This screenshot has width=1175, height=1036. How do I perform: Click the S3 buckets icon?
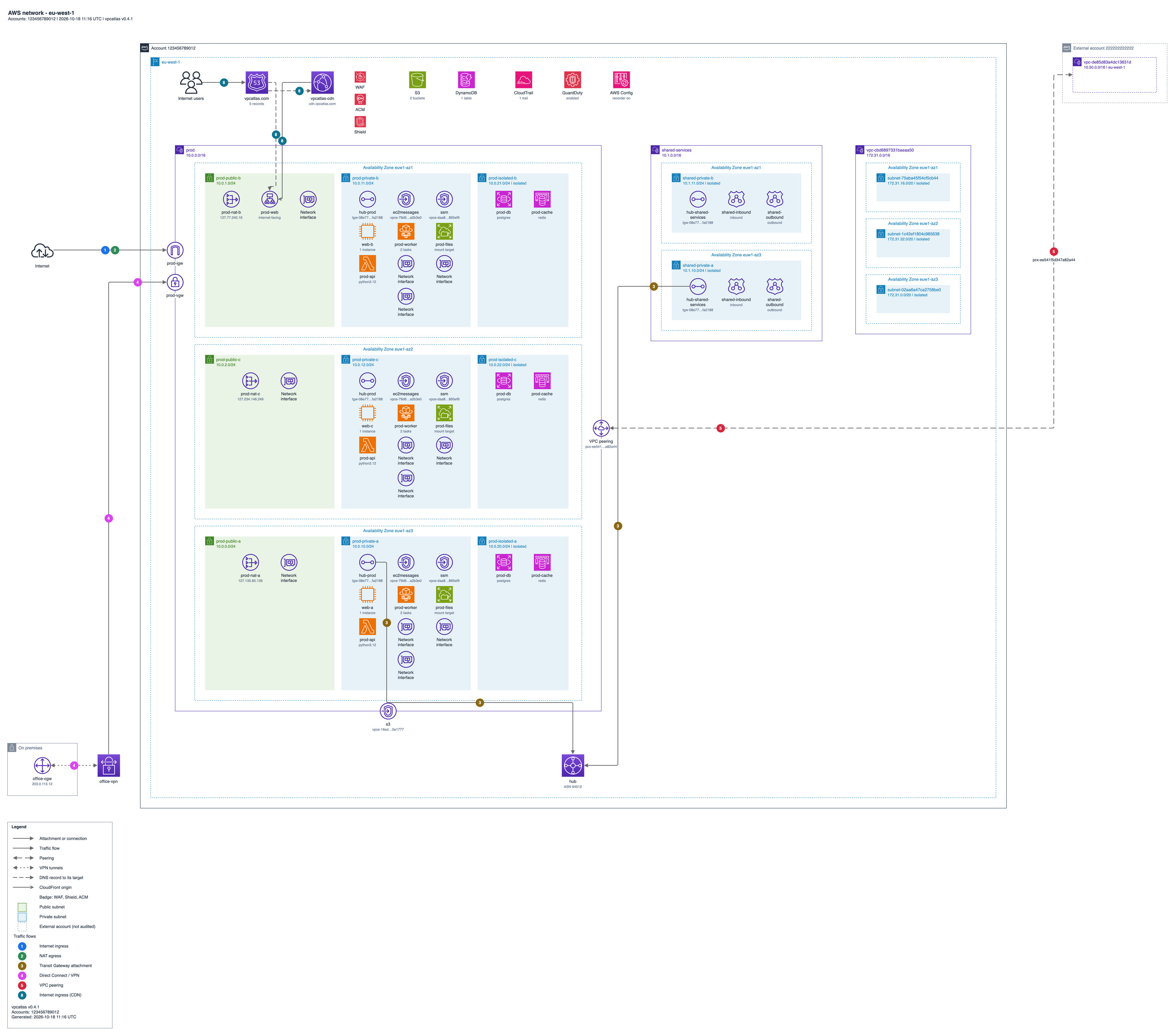point(417,80)
